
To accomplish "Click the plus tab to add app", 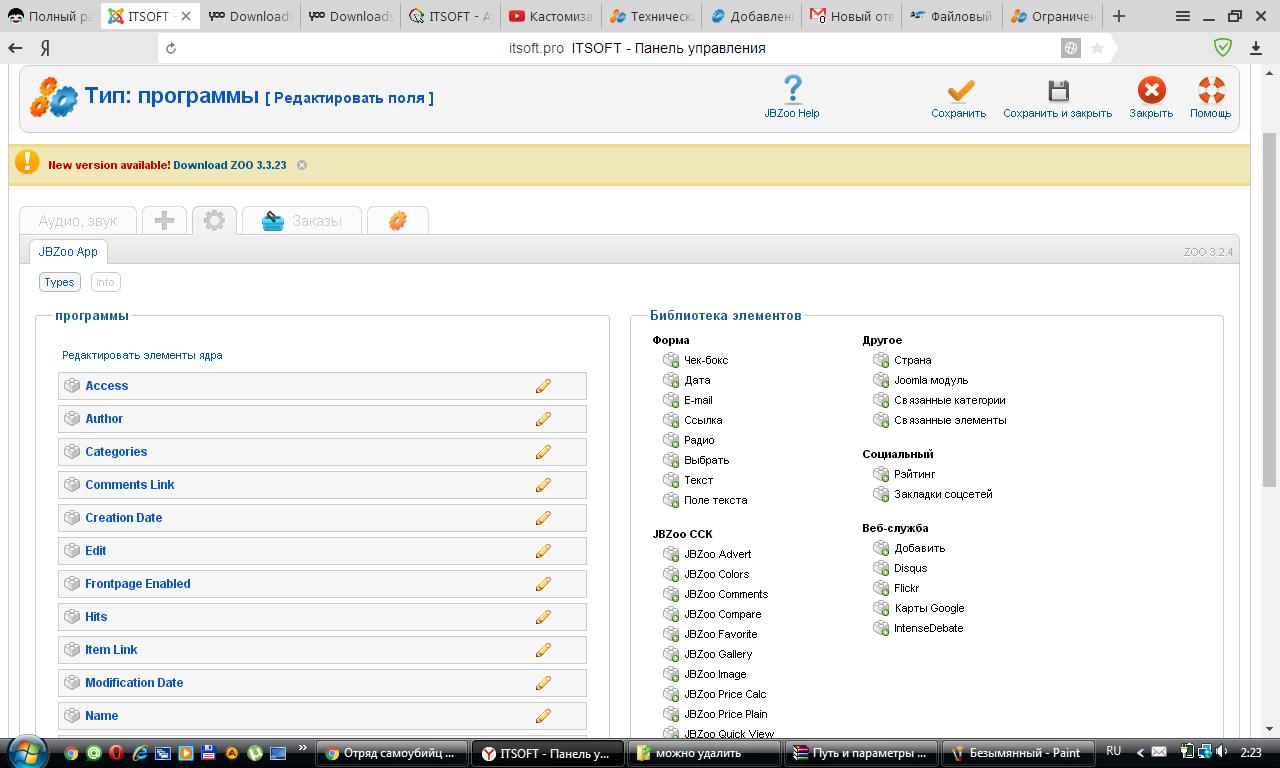I will click(164, 221).
